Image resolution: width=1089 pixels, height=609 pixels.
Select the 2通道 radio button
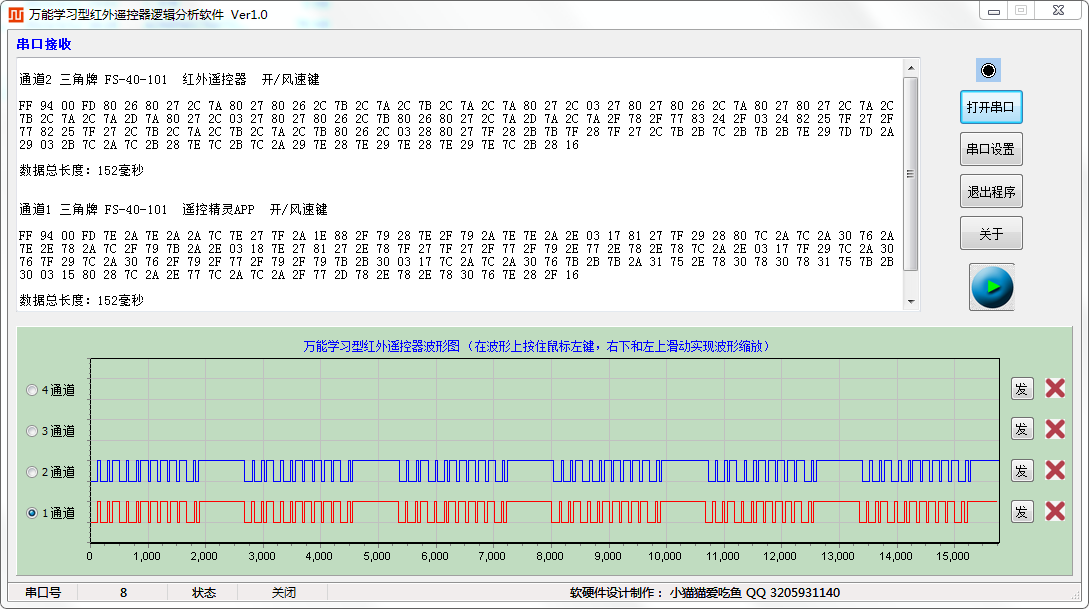(32, 472)
